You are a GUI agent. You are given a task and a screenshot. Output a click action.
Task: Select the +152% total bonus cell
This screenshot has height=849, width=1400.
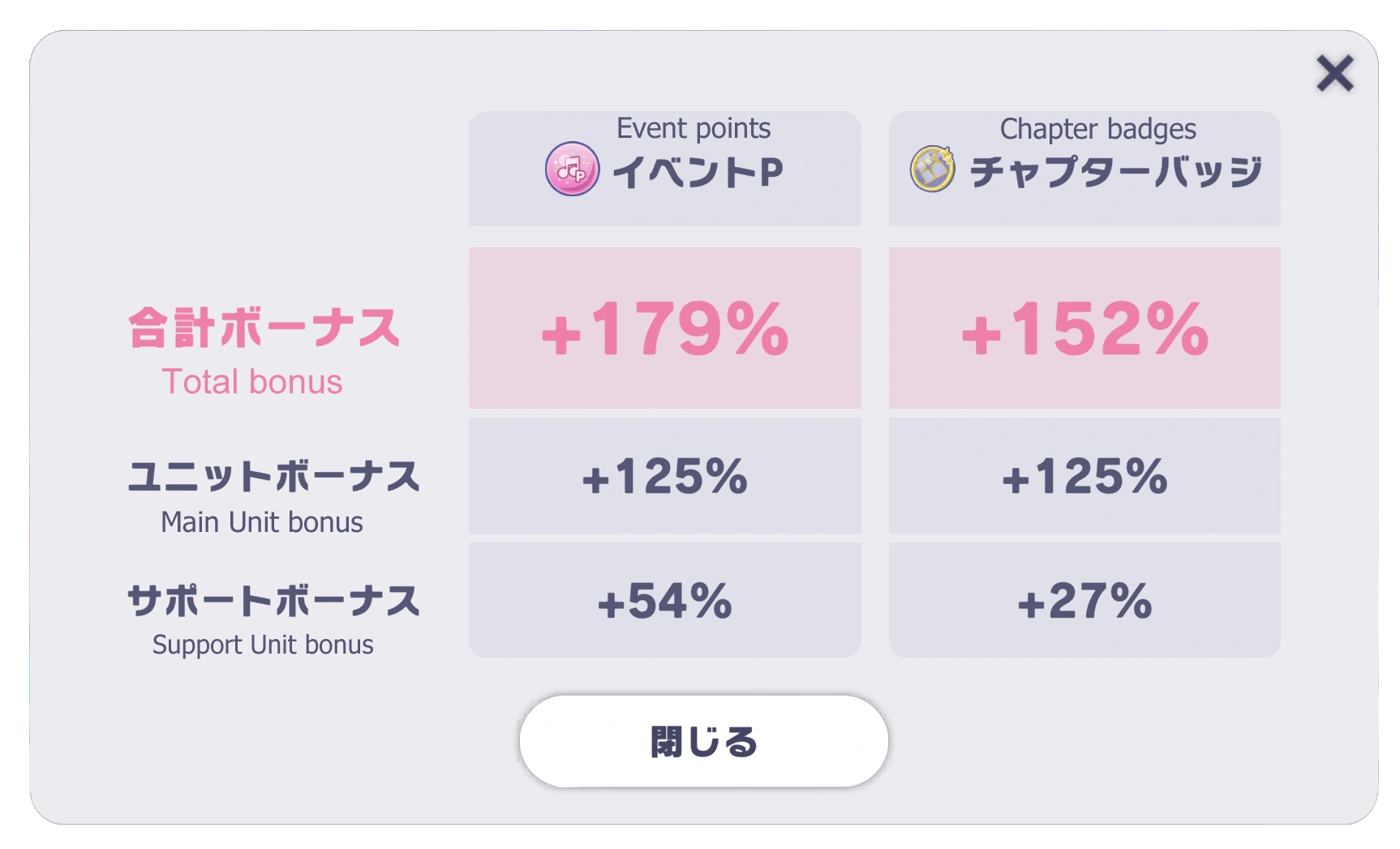(x=1084, y=328)
